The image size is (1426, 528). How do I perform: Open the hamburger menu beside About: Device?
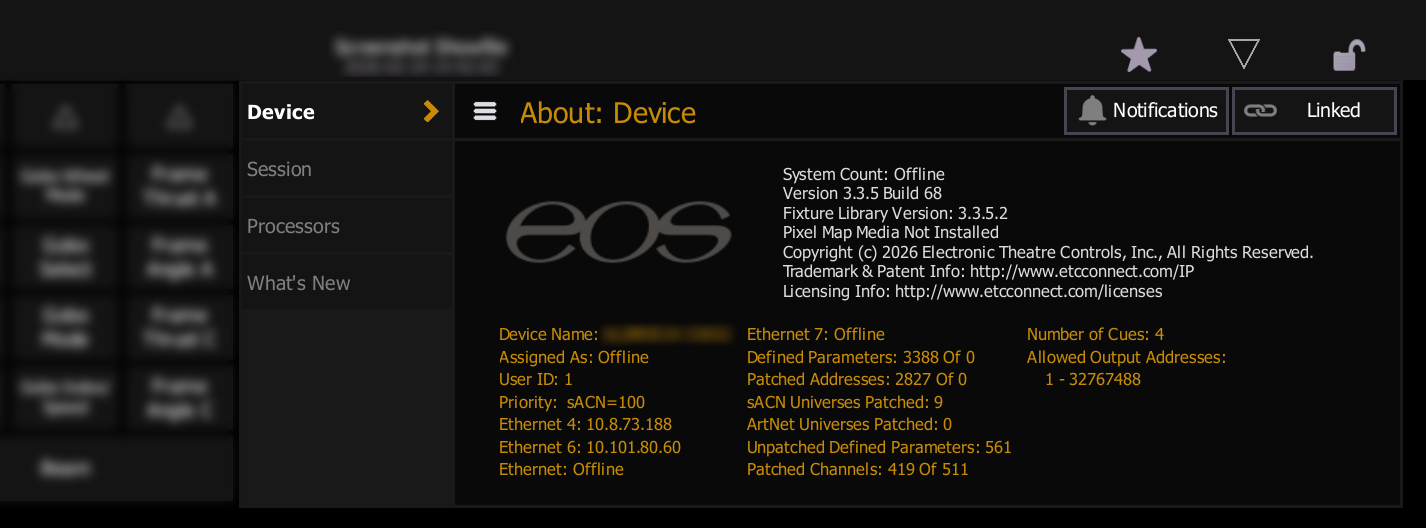point(485,111)
